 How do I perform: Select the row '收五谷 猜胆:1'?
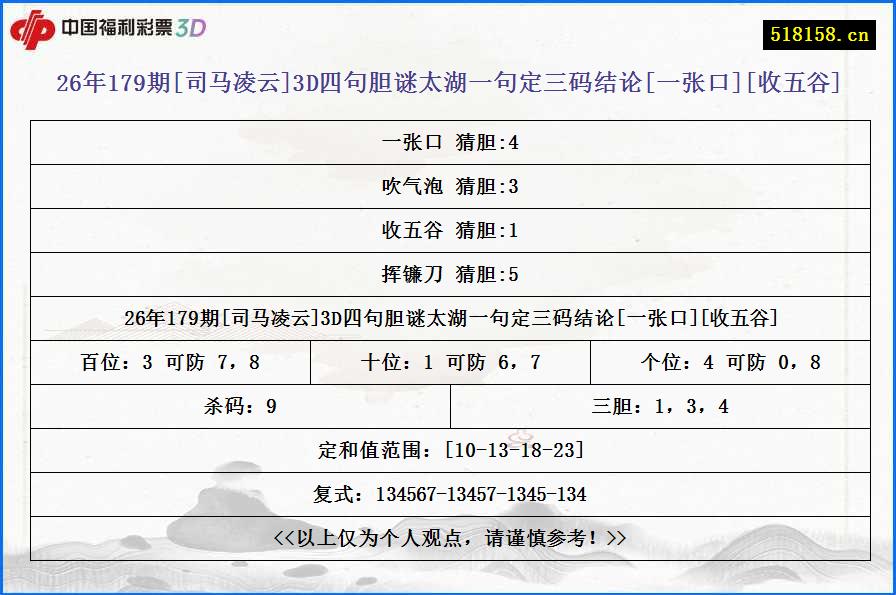(x=450, y=230)
